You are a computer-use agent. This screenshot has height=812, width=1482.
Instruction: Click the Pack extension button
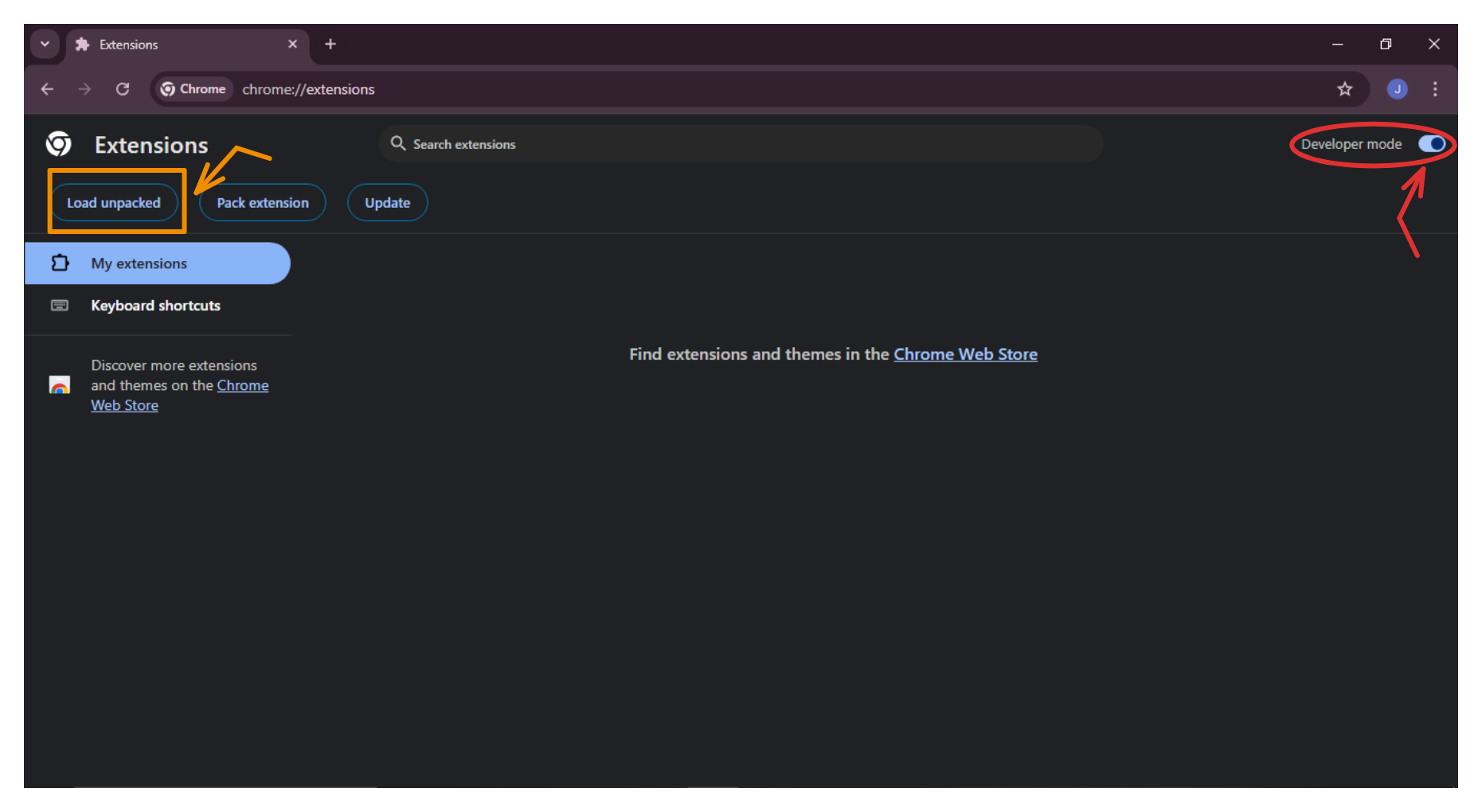(x=262, y=203)
